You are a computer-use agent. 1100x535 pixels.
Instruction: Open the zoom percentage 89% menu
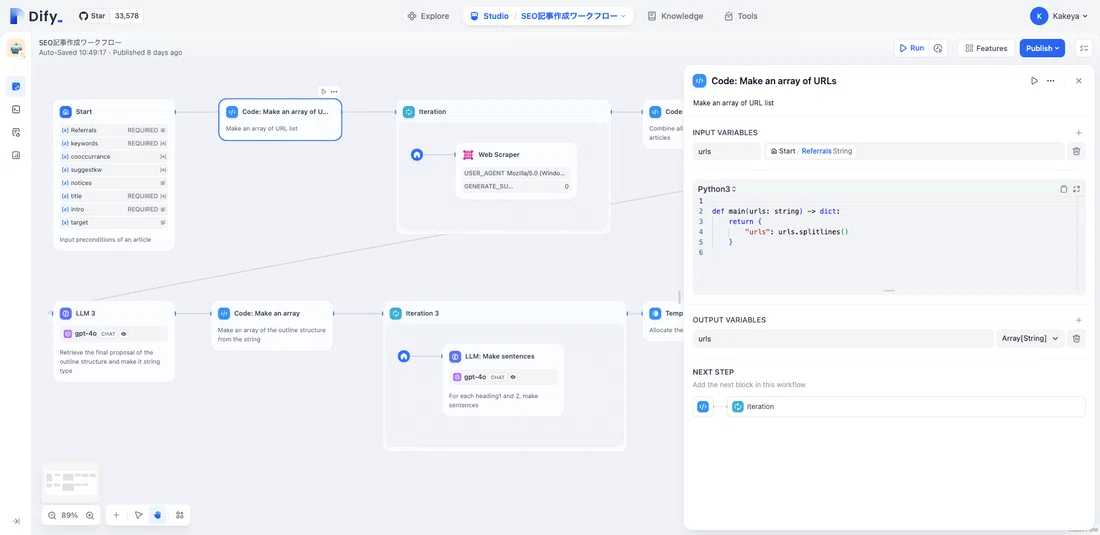69,515
